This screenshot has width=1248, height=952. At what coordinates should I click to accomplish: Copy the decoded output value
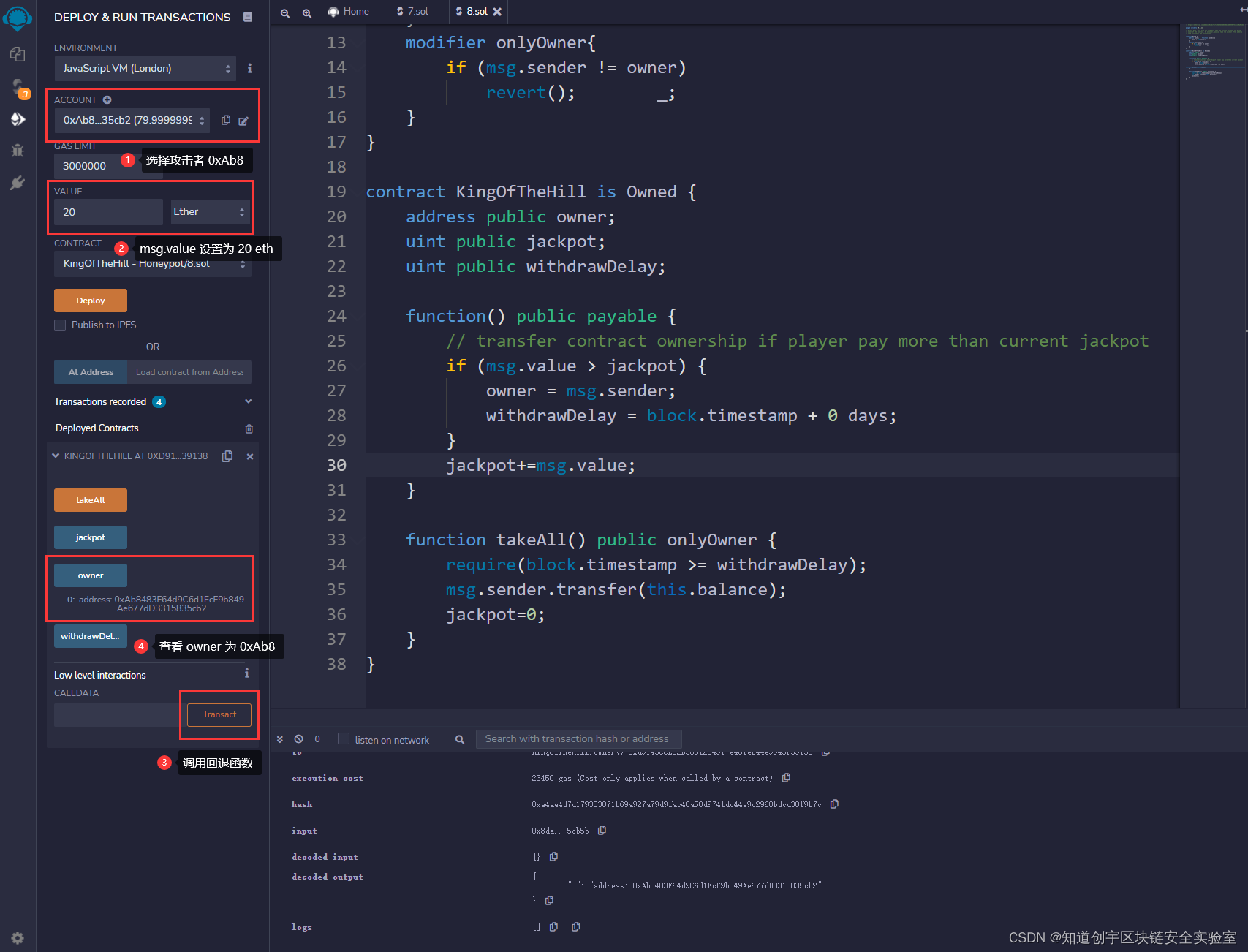pos(549,901)
